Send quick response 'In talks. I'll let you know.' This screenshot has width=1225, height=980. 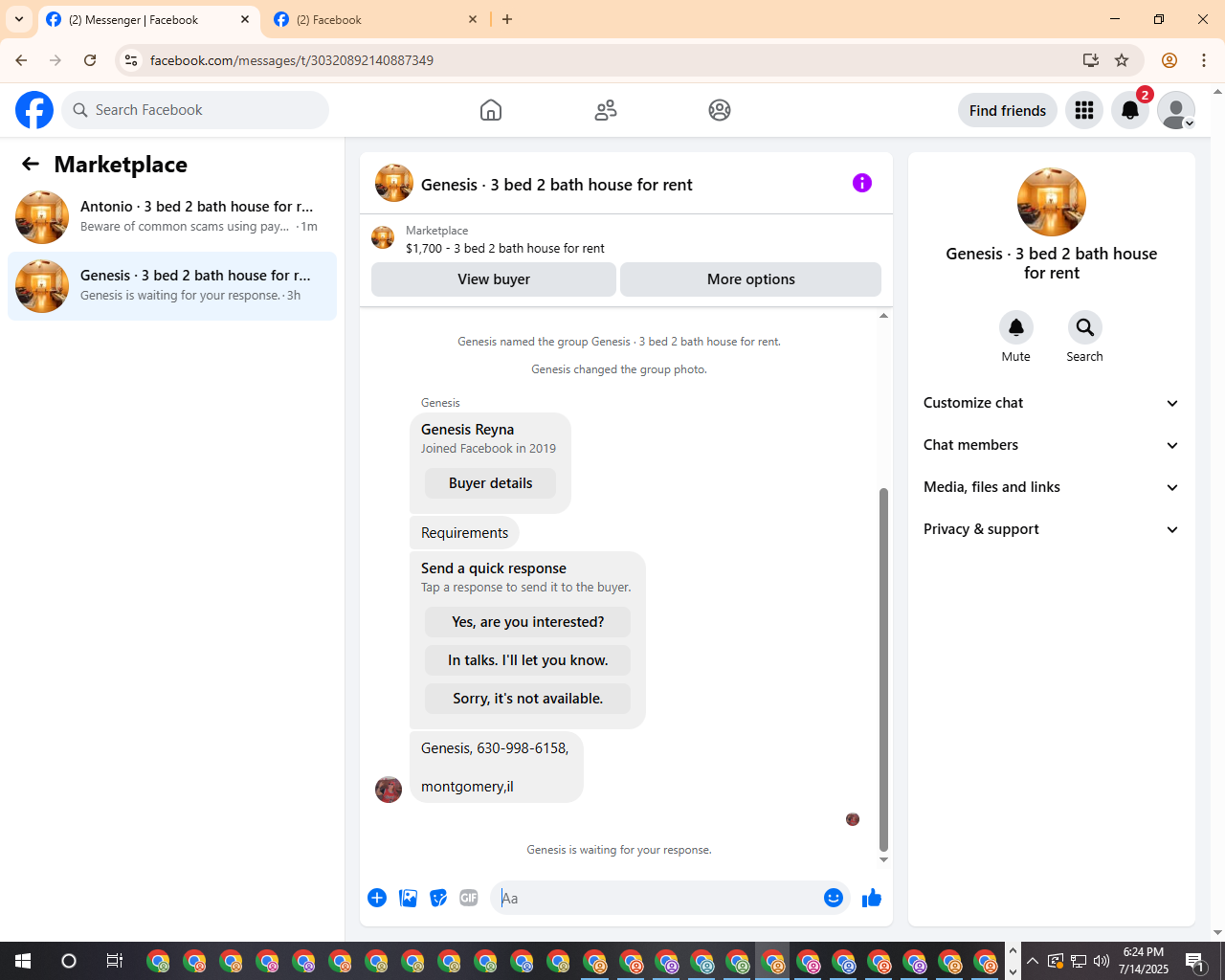tap(527, 660)
